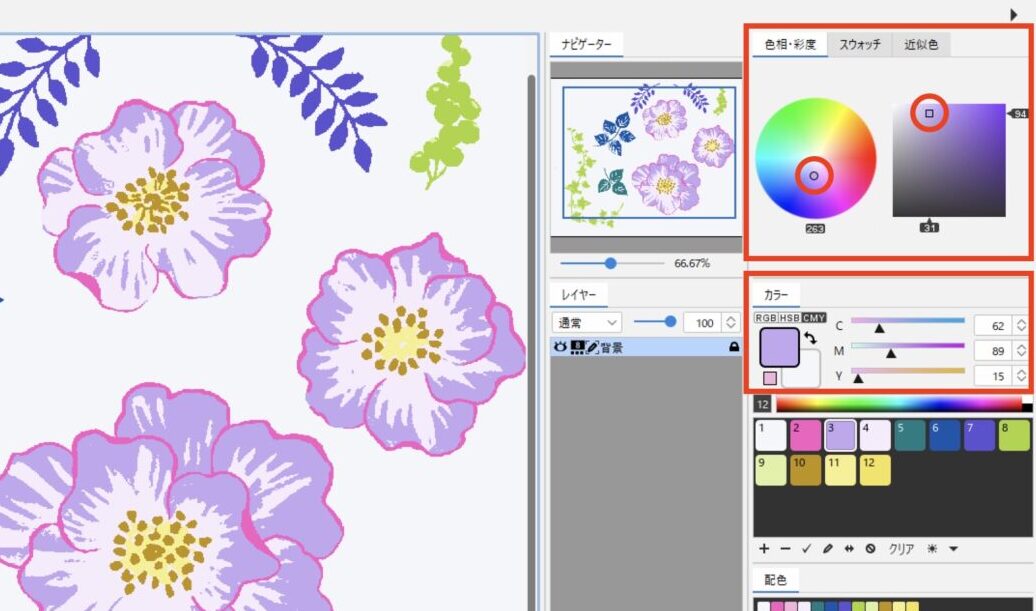The width and height of the screenshot is (1036, 611).
Task: Click the M value field showing 89
Action: pos(994,350)
